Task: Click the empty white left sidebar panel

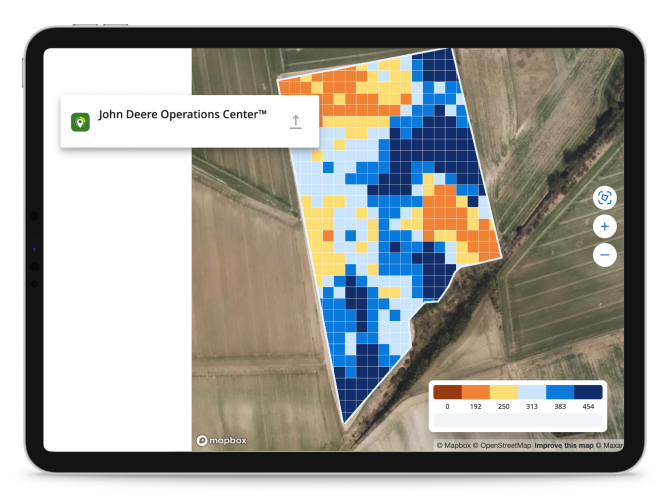Action: pos(116,300)
